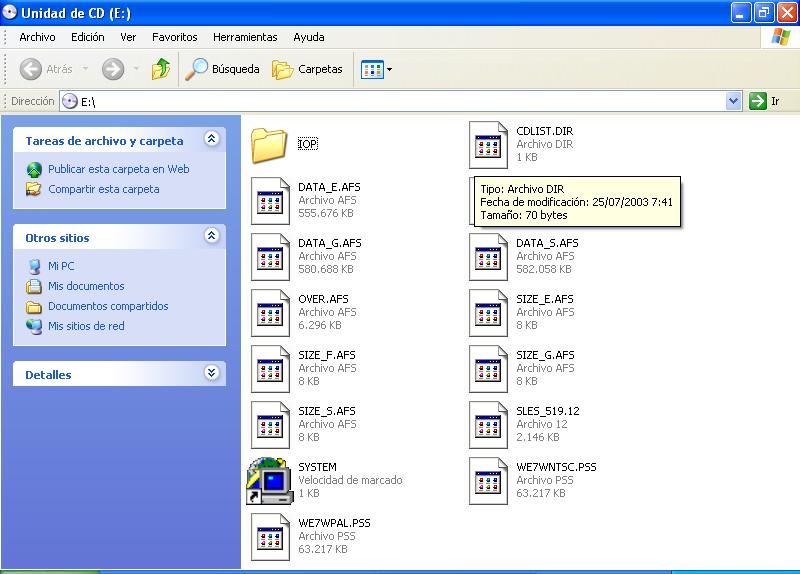This screenshot has width=800, height=574.
Task: Open the Favoritos menu
Action: (x=174, y=37)
